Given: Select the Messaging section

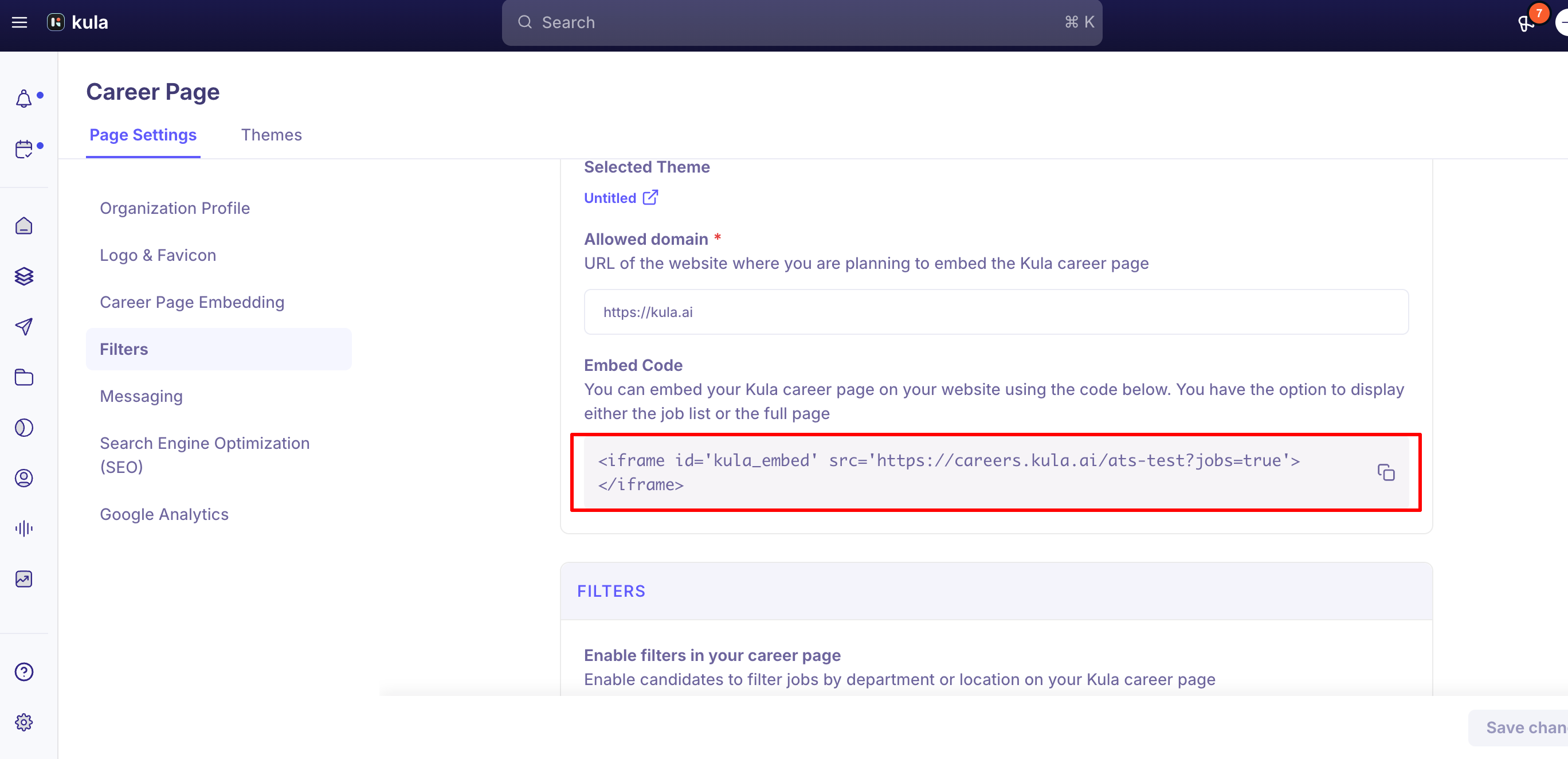Looking at the screenshot, I should pos(141,396).
